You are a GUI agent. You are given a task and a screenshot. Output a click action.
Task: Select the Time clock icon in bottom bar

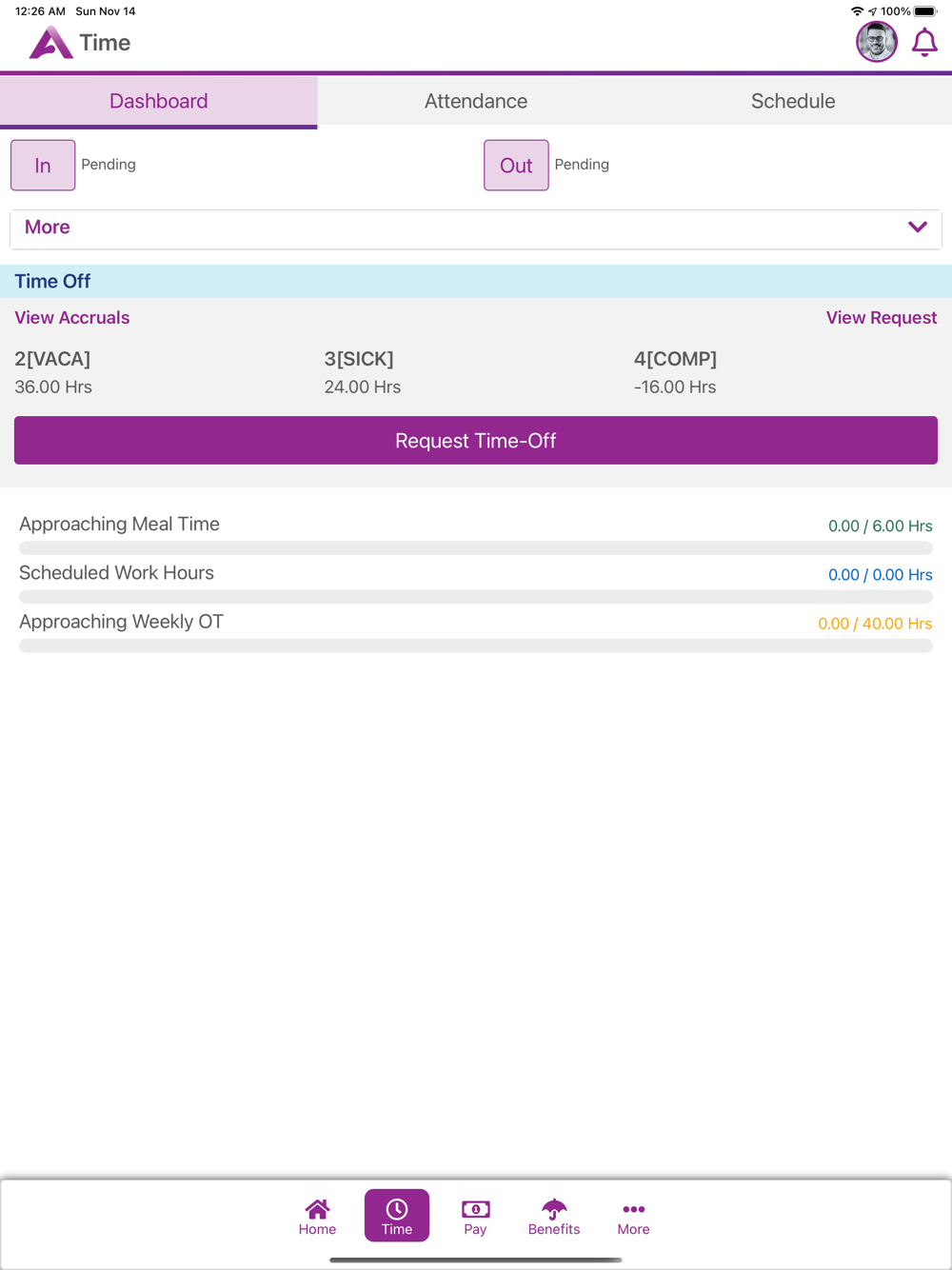397,1216
